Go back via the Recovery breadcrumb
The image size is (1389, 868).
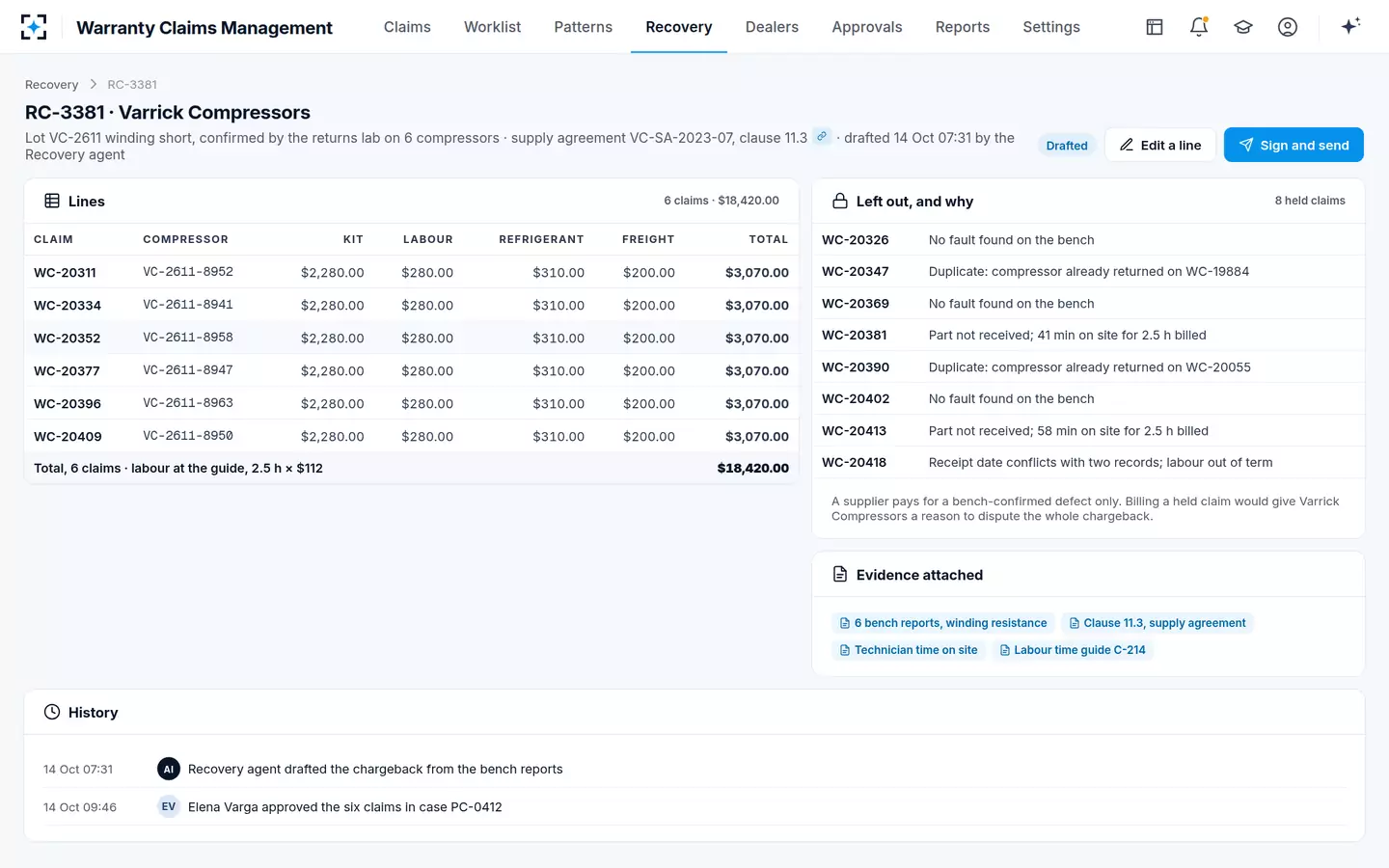pos(52,84)
